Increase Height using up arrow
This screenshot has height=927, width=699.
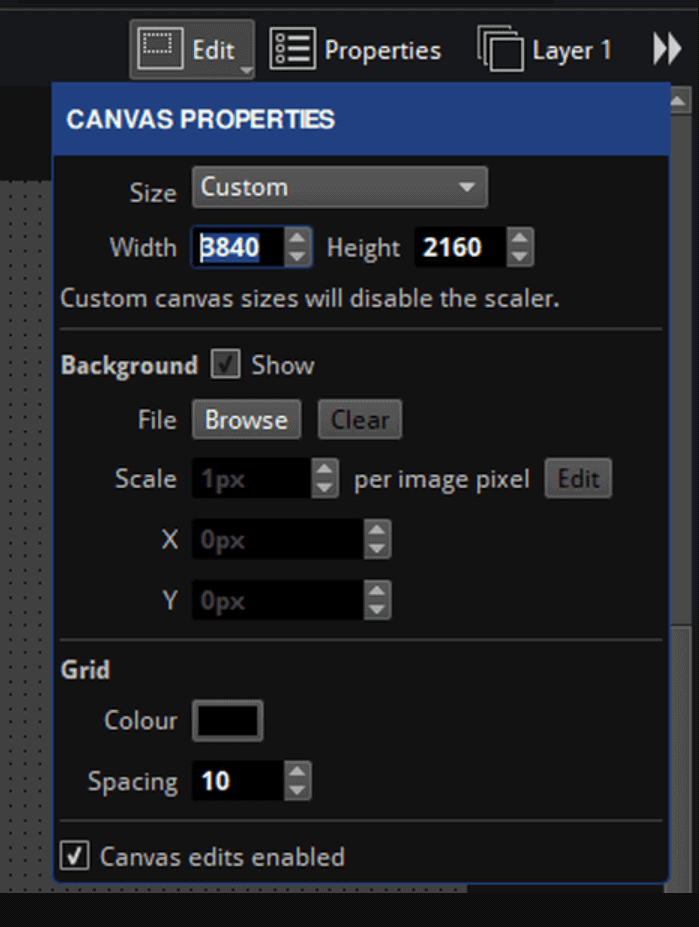pyautogui.click(x=519, y=238)
